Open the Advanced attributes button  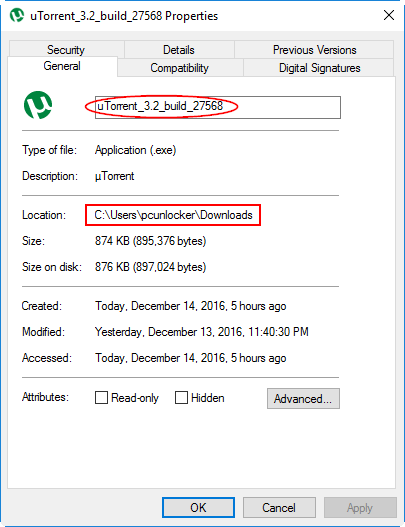click(x=303, y=399)
